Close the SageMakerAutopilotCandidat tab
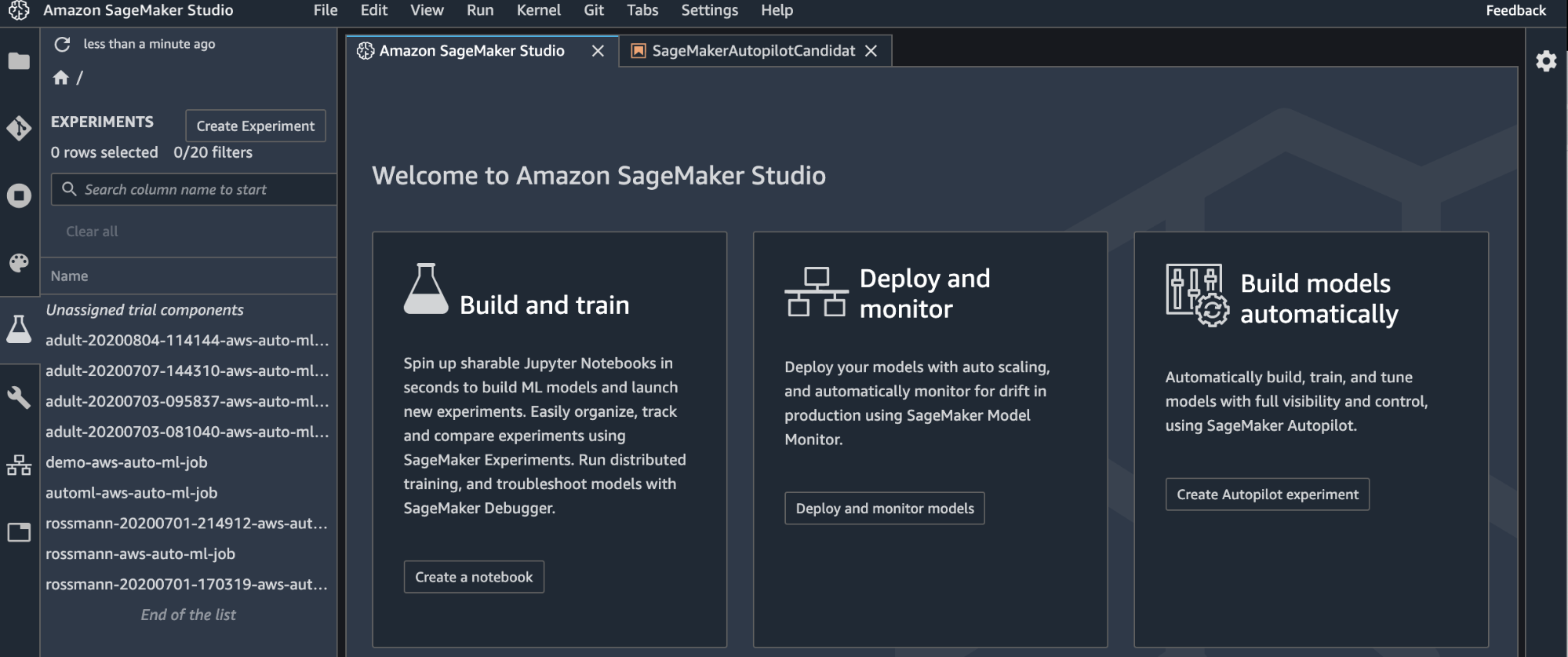Image resolution: width=1568 pixels, height=657 pixels. click(x=871, y=51)
